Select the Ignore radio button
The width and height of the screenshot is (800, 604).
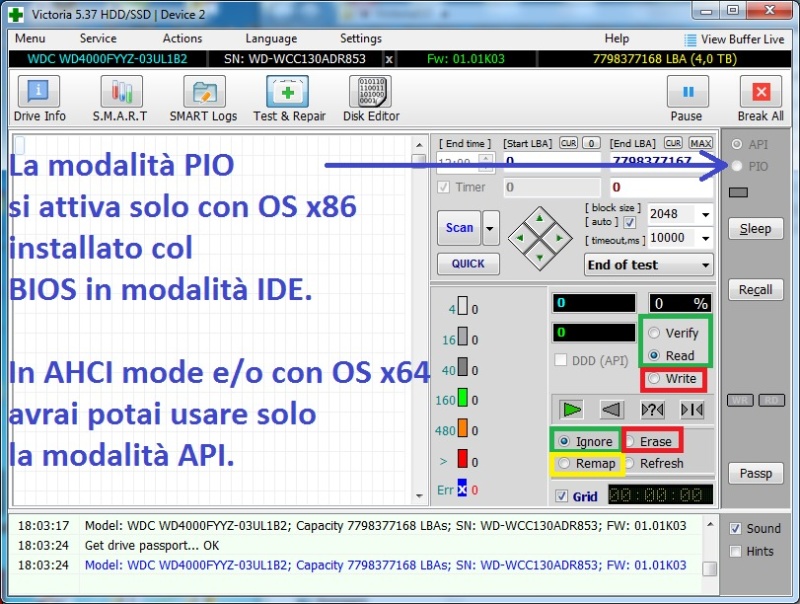pyautogui.click(x=564, y=441)
